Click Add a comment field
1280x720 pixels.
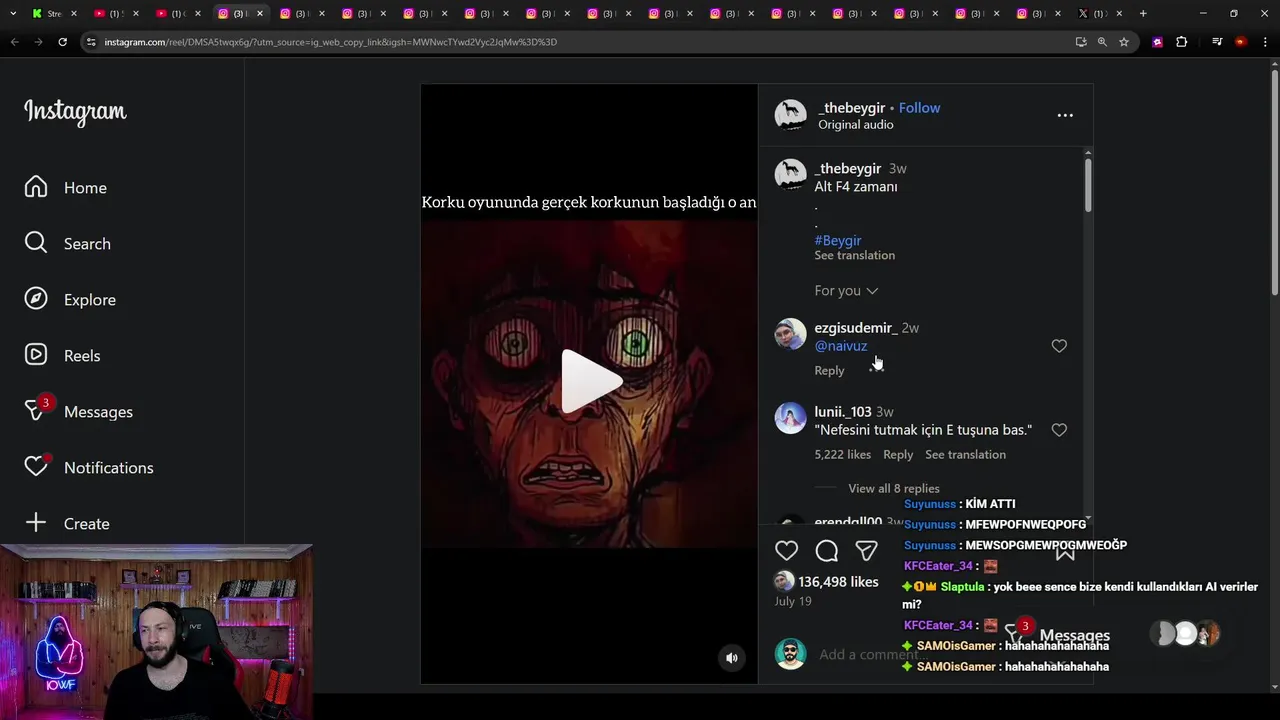[868, 655]
